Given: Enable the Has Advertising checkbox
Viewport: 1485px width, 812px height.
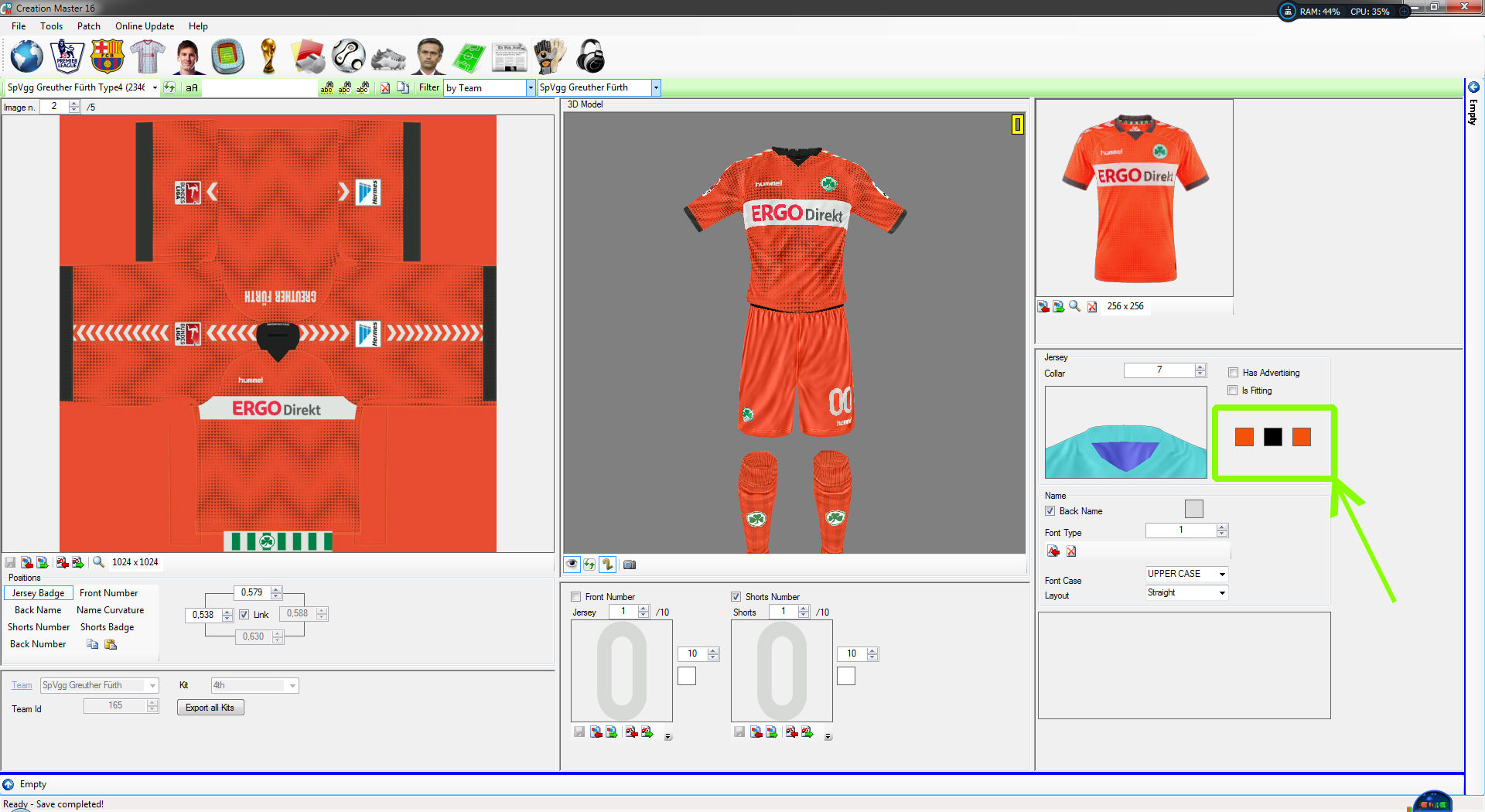Looking at the screenshot, I should click(x=1234, y=373).
